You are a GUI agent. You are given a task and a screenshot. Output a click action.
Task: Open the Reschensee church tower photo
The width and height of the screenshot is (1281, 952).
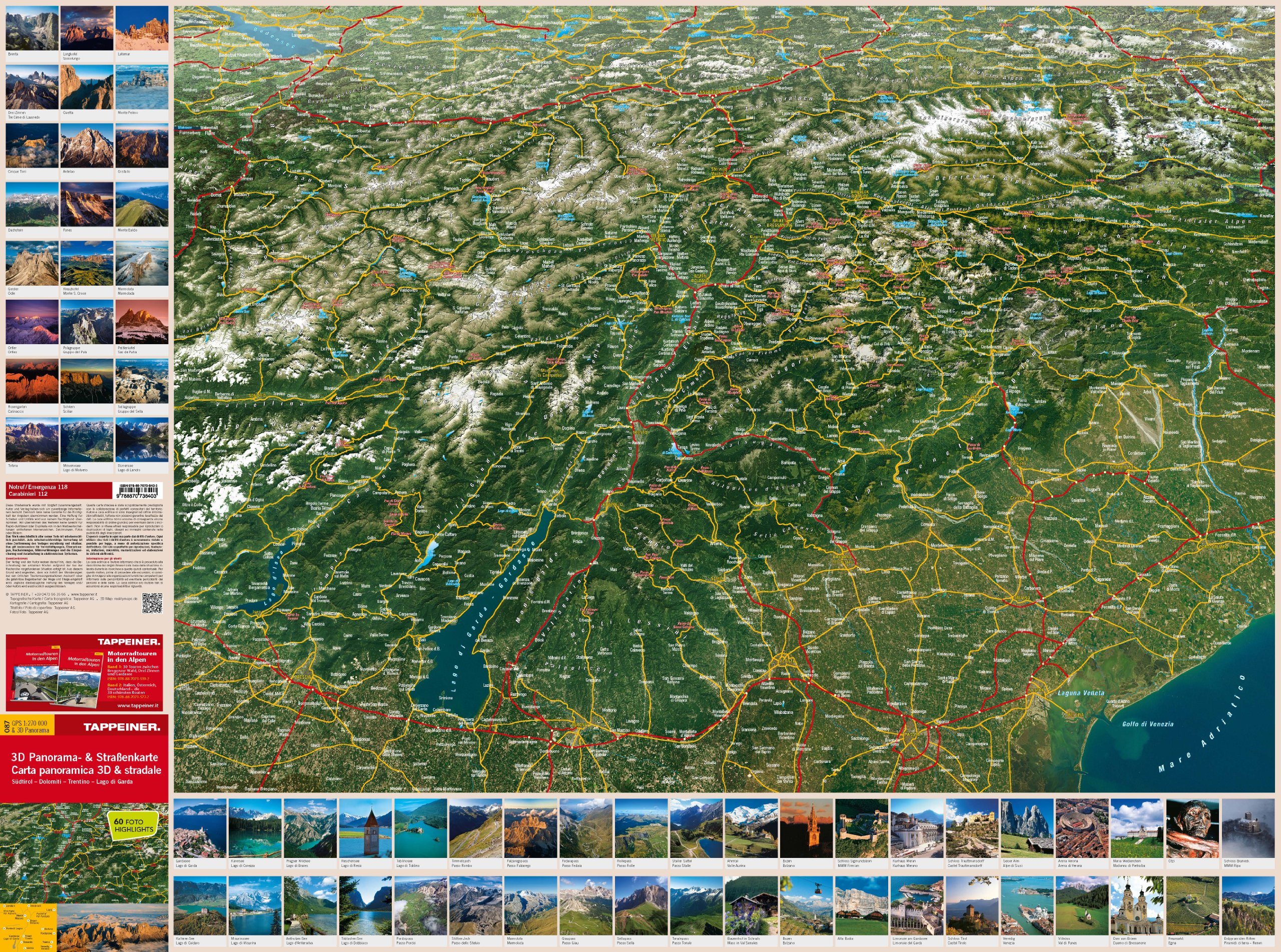click(366, 828)
